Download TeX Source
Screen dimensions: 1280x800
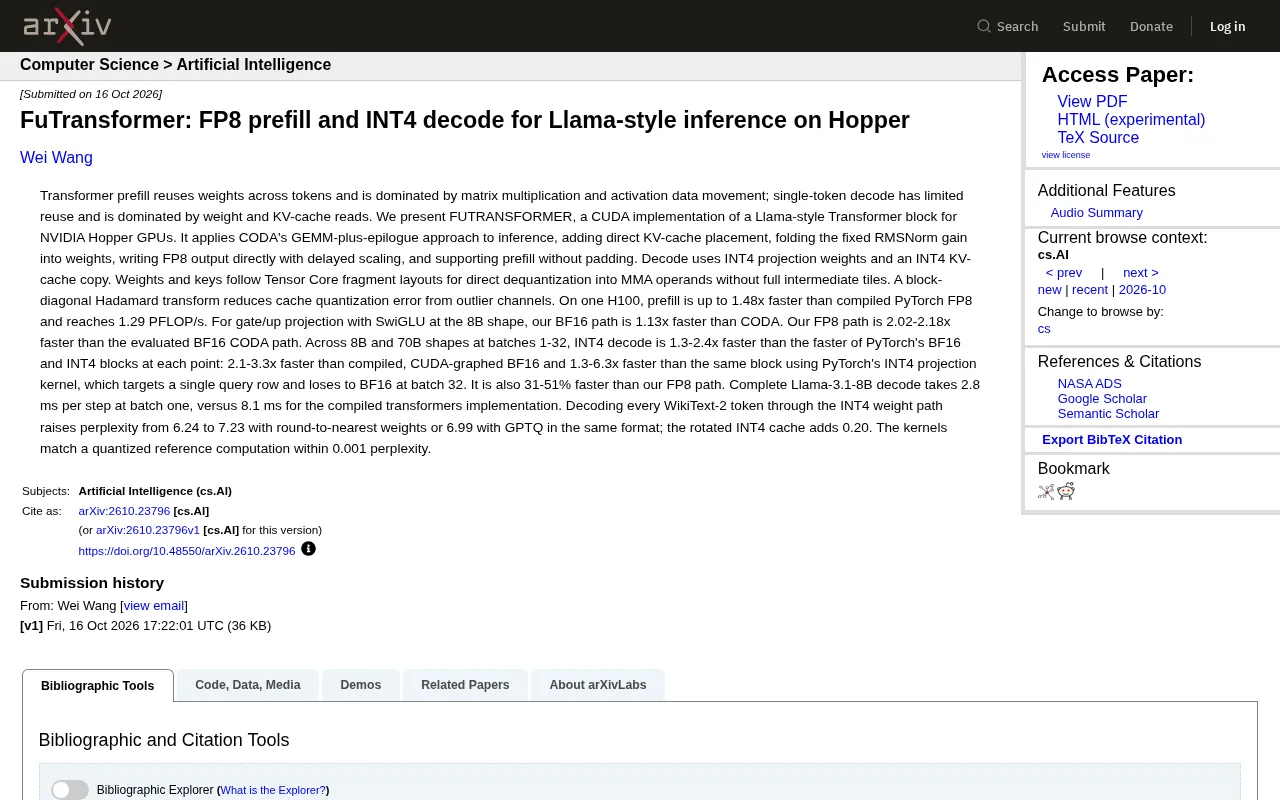[x=1098, y=138]
